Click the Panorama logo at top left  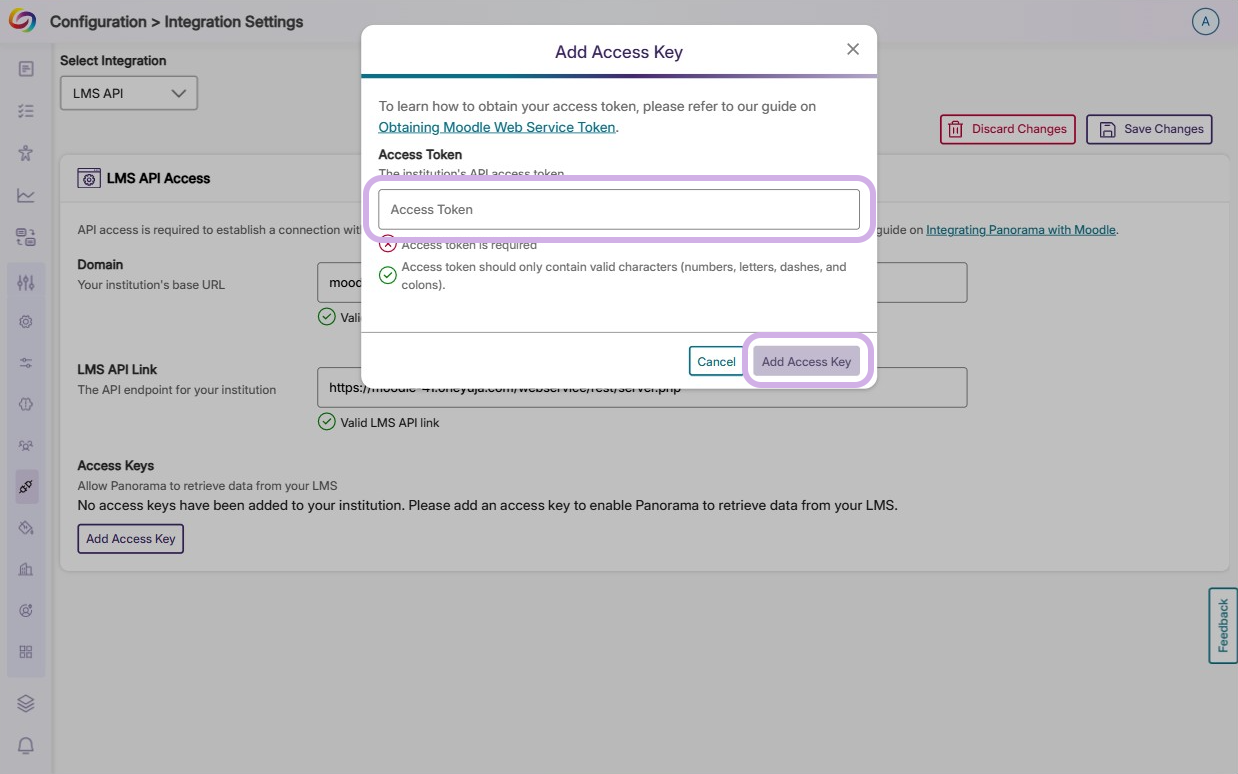22,21
